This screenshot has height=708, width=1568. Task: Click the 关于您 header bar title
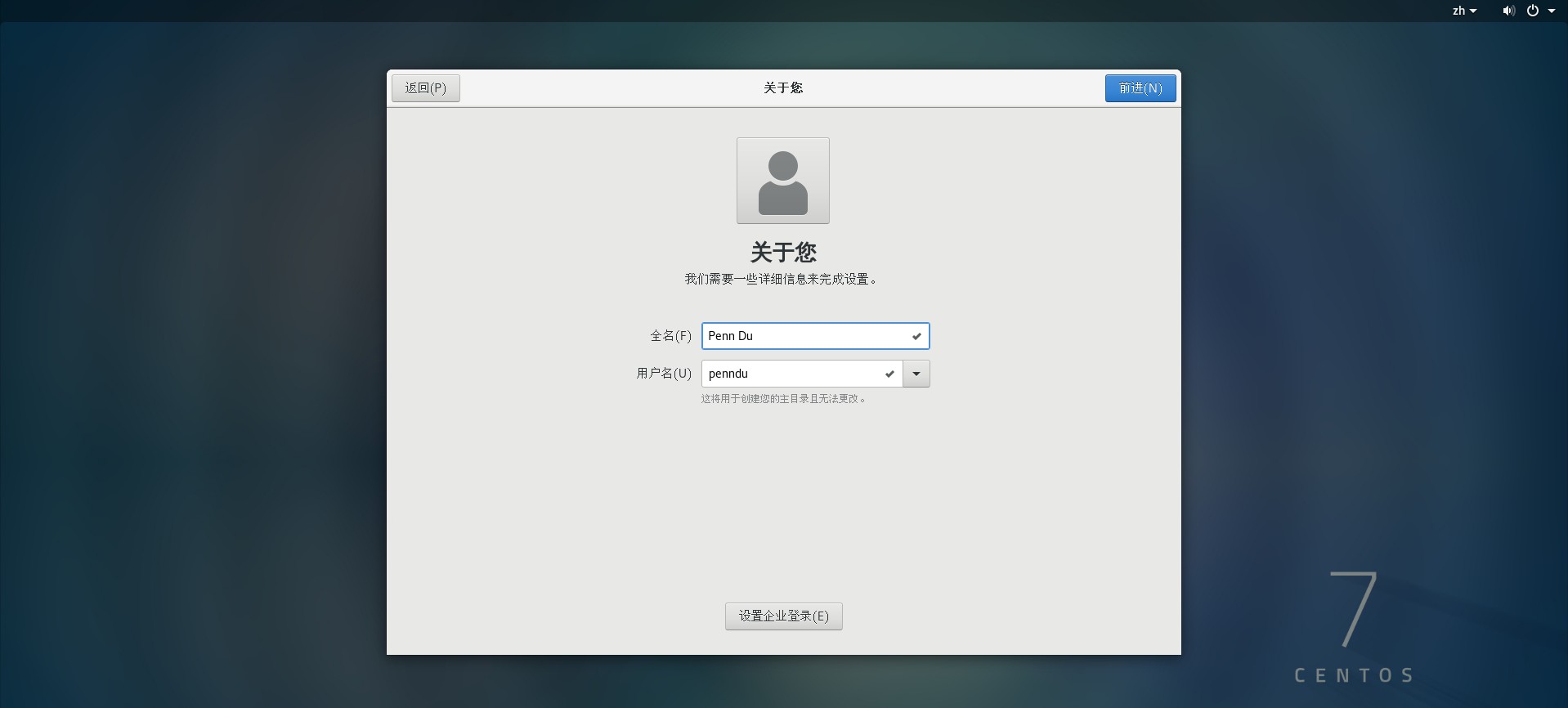click(x=783, y=87)
